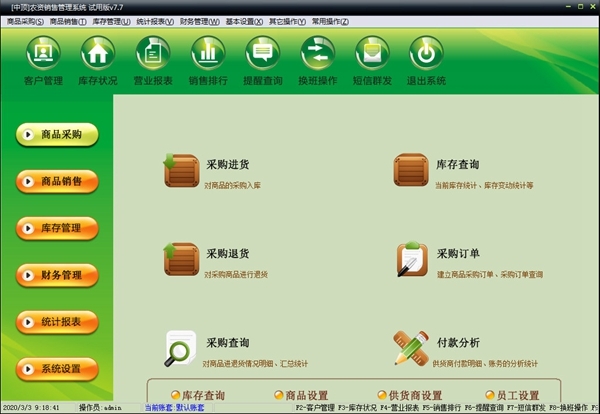Image resolution: width=600 pixels, height=414 pixels.
Task: Click the F2-客户管理 status bar hint
Action: (315, 408)
